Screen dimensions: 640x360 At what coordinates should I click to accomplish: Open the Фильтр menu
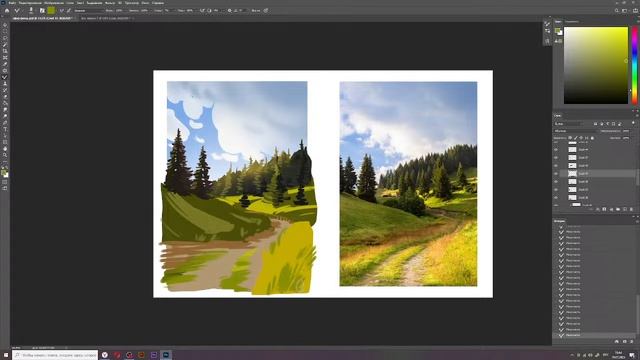pos(110,3)
